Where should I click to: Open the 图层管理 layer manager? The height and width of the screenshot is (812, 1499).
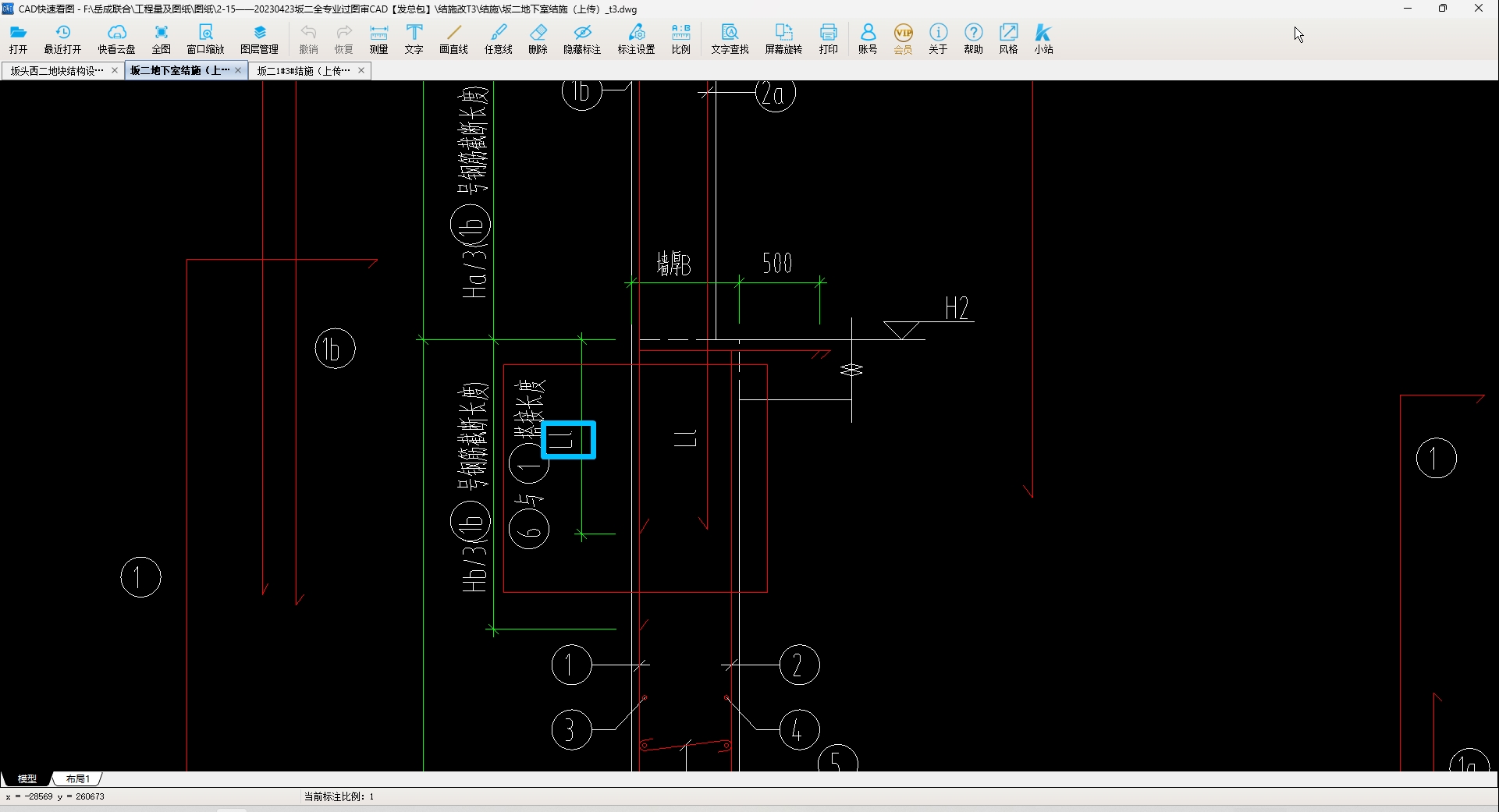[x=260, y=39]
